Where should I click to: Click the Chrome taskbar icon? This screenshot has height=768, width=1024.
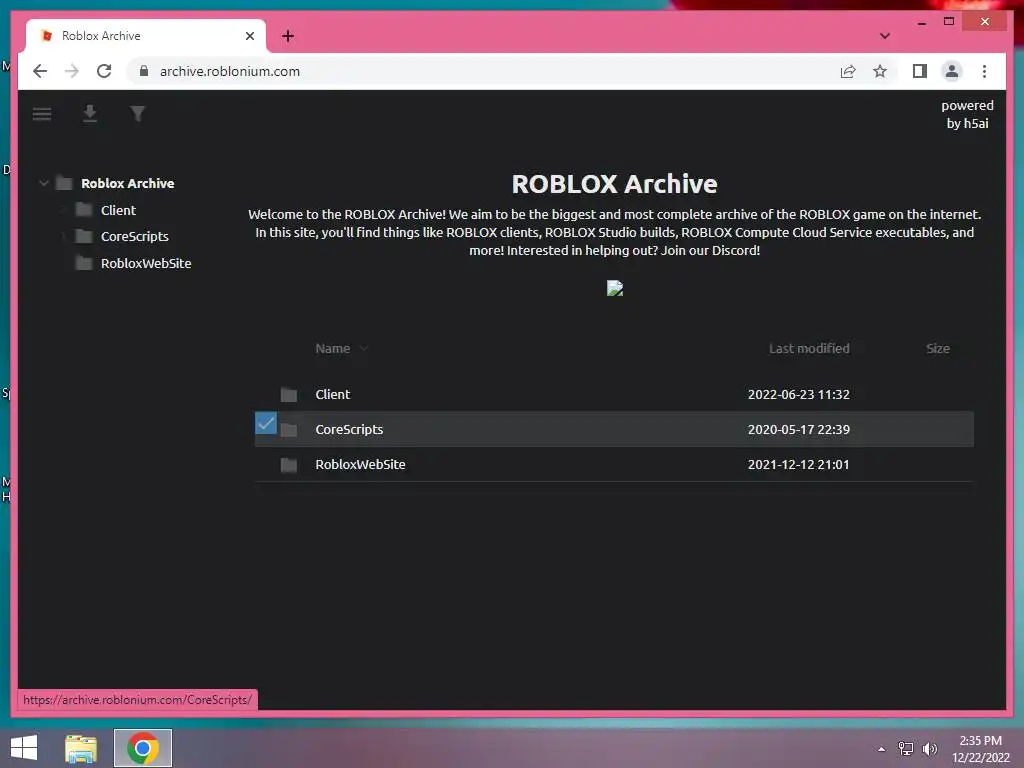coord(143,748)
